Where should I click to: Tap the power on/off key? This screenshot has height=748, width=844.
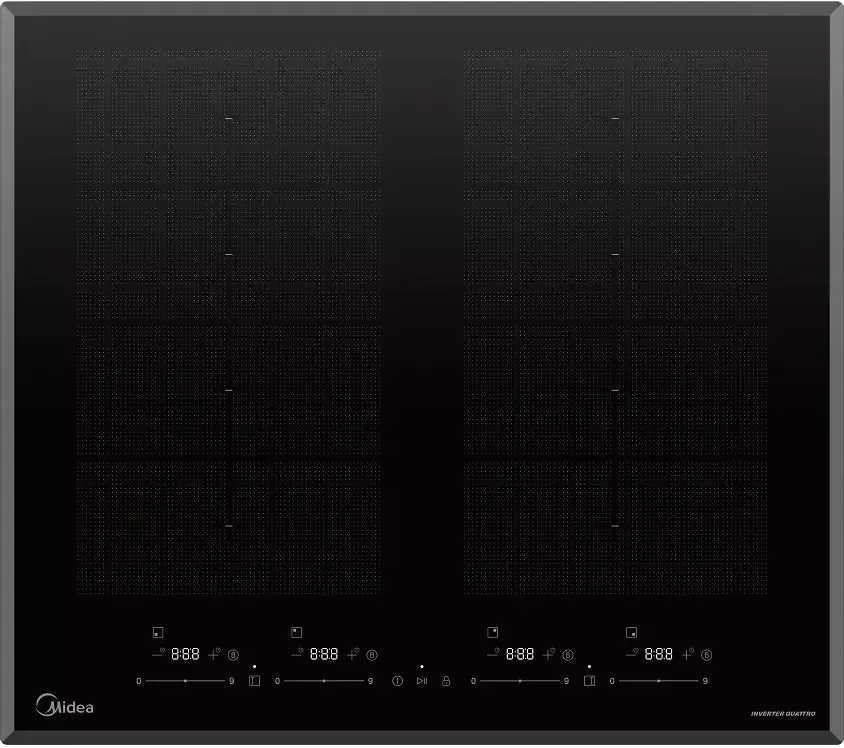[x=397, y=681]
